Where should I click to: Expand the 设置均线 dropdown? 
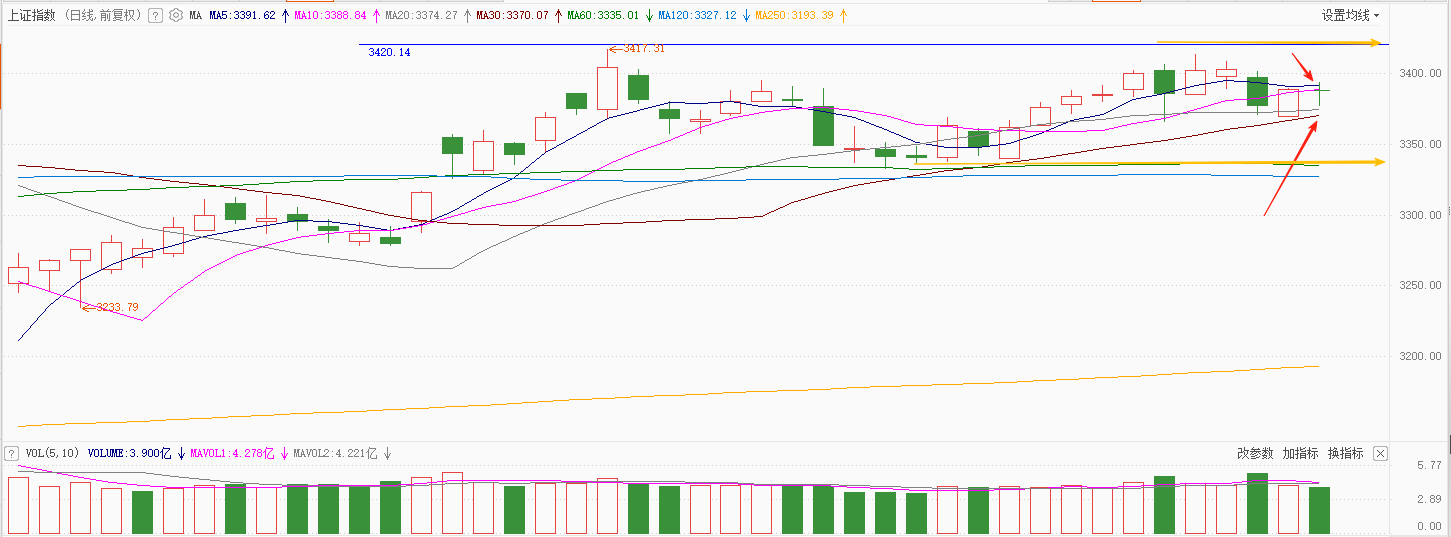[1350, 15]
